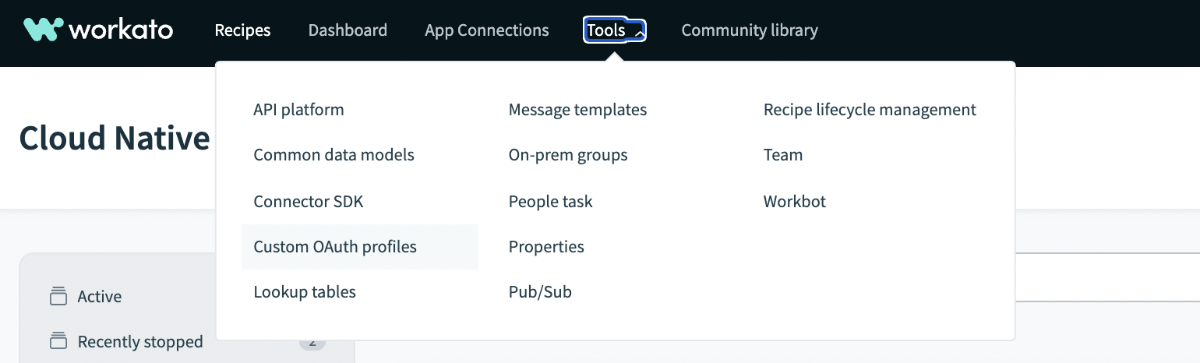
Task: Collapse the Tools dropdown menu
Action: point(615,30)
